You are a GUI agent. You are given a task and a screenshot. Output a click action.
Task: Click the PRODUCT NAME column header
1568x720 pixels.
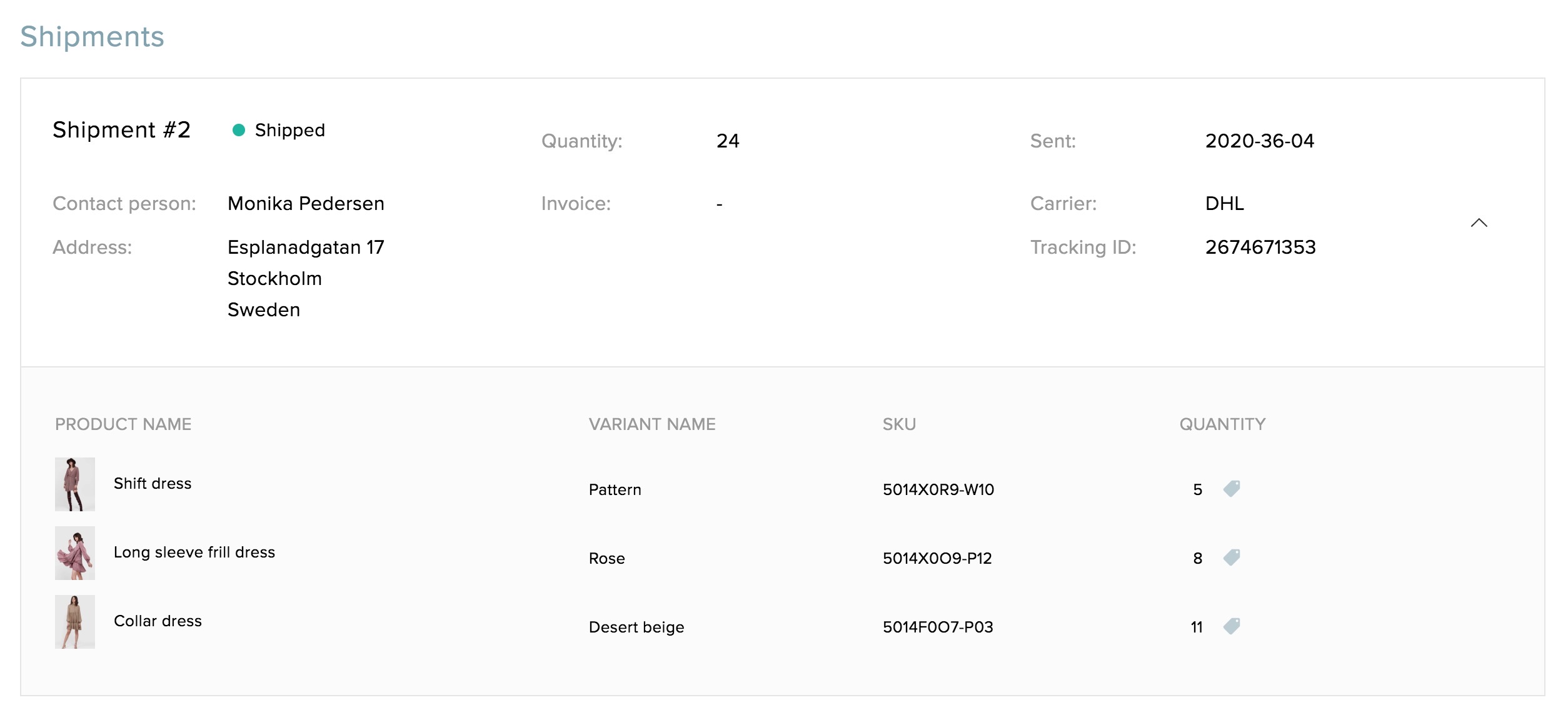click(123, 424)
